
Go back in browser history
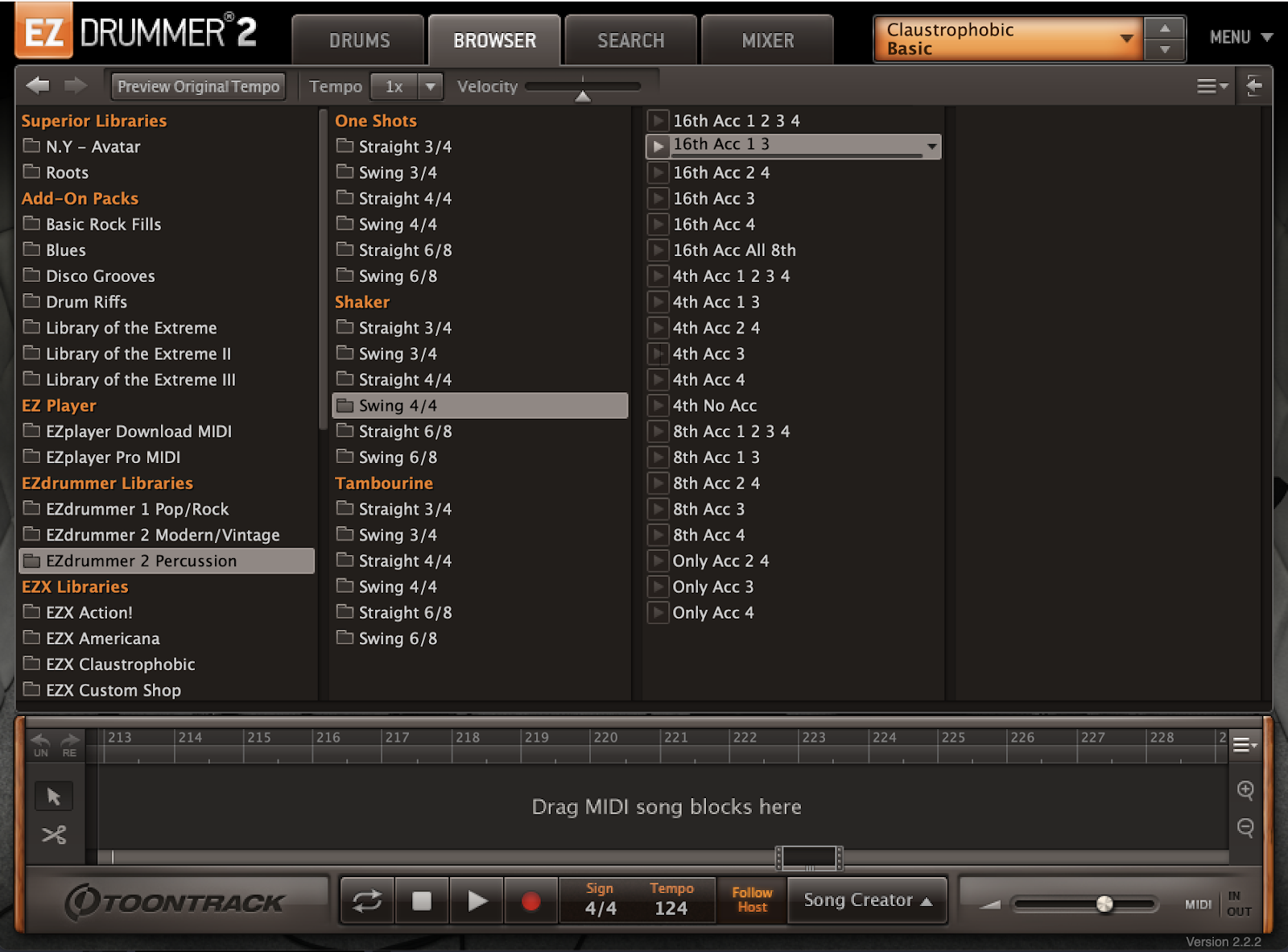pyautogui.click(x=38, y=85)
